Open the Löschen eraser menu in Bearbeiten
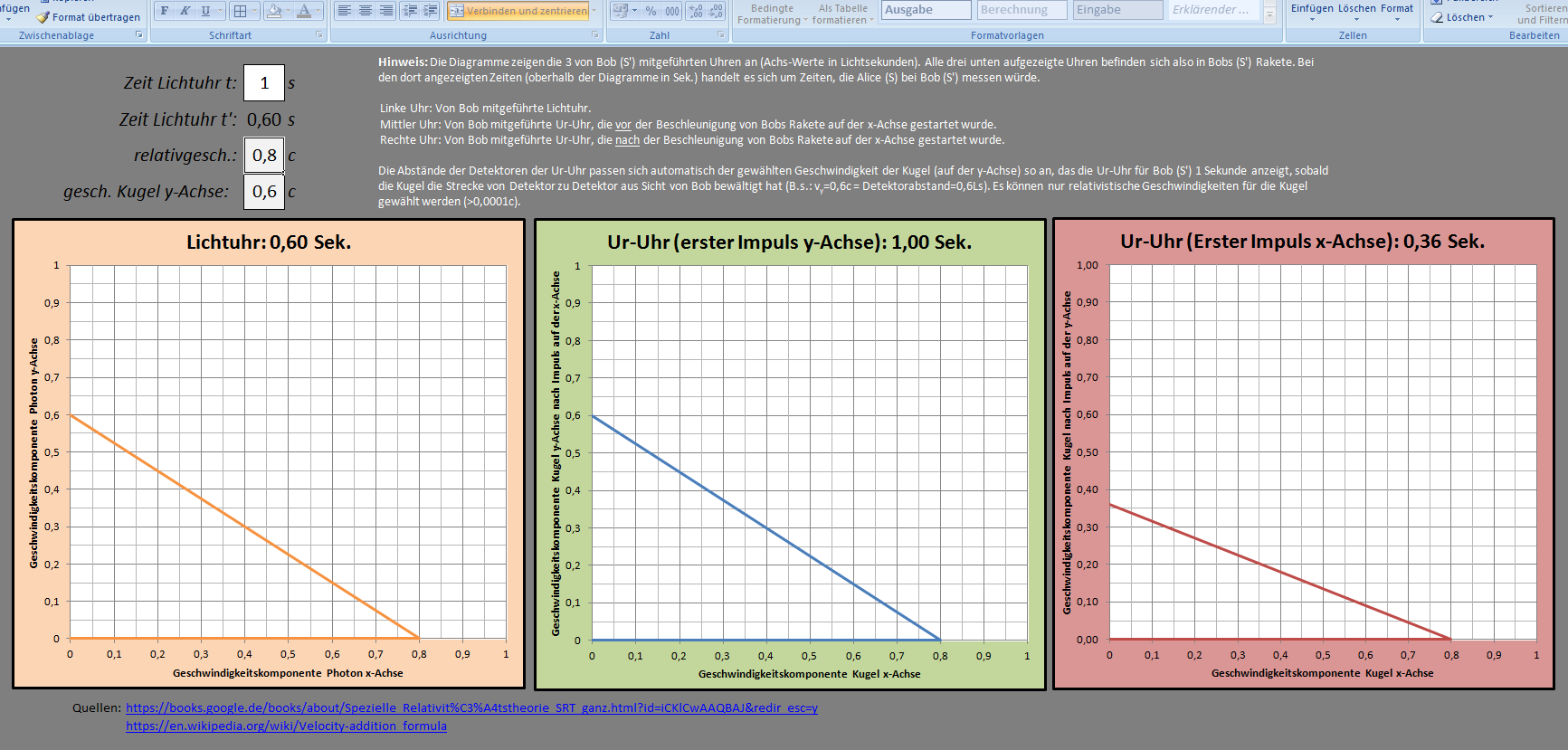 [1462, 17]
